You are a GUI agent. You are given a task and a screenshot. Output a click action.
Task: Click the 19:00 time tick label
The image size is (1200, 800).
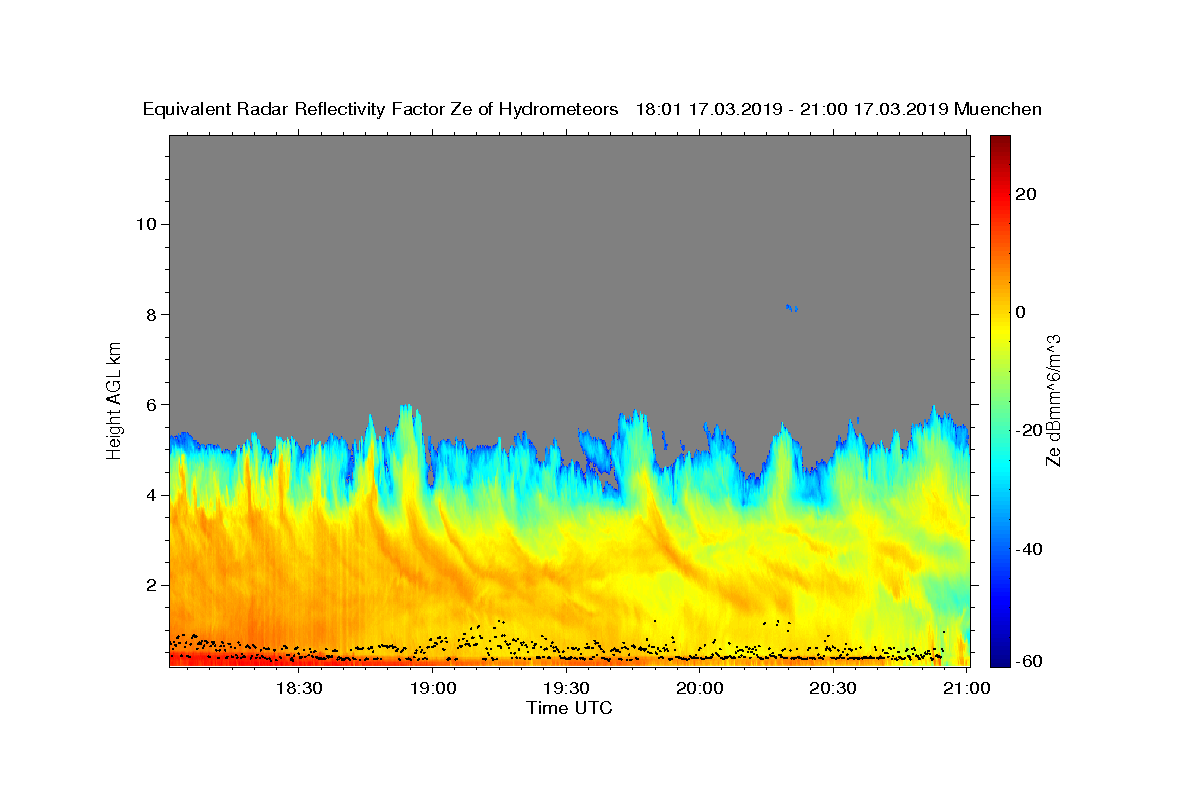(x=433, y=688)
